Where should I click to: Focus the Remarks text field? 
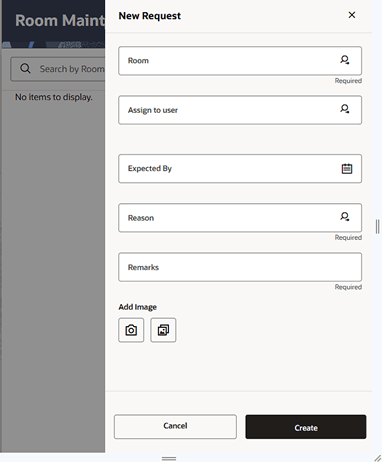tap(240, 267)
